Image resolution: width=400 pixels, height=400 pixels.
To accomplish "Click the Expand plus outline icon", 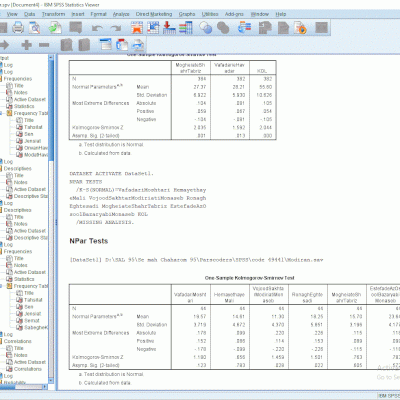I will pos(26,45).
